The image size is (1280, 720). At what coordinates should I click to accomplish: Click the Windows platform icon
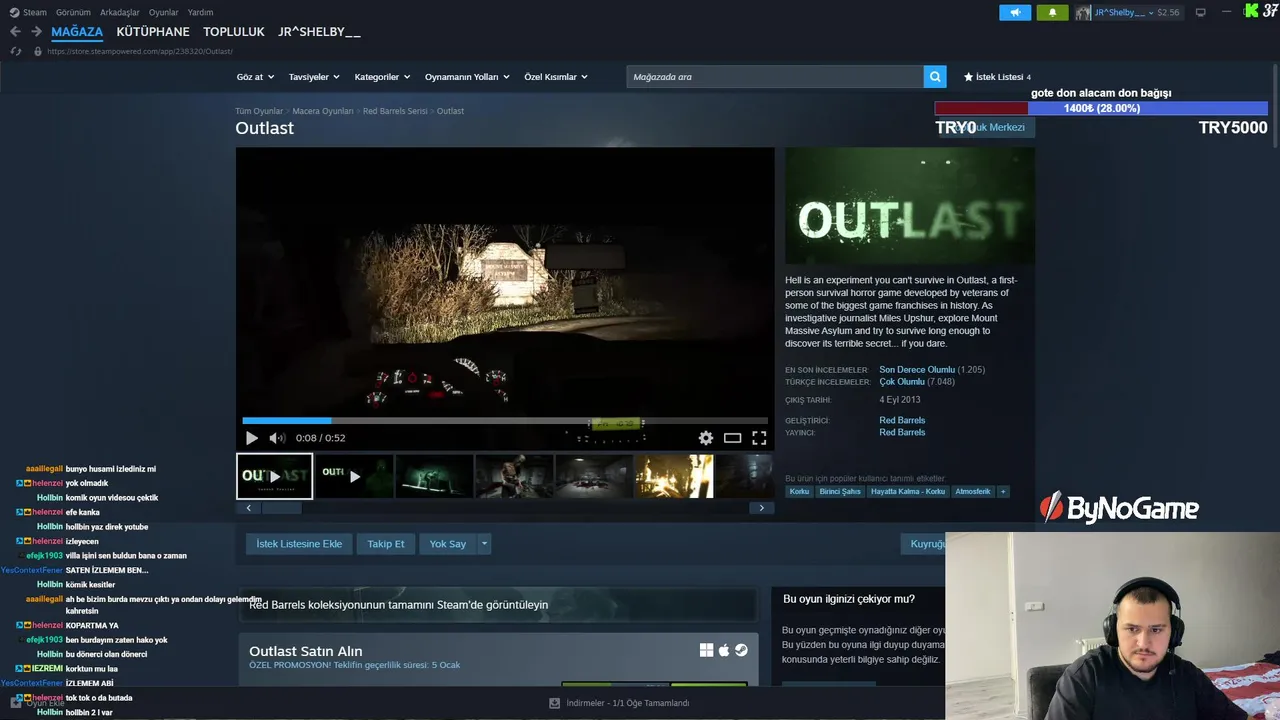click(x=706, y=650)
